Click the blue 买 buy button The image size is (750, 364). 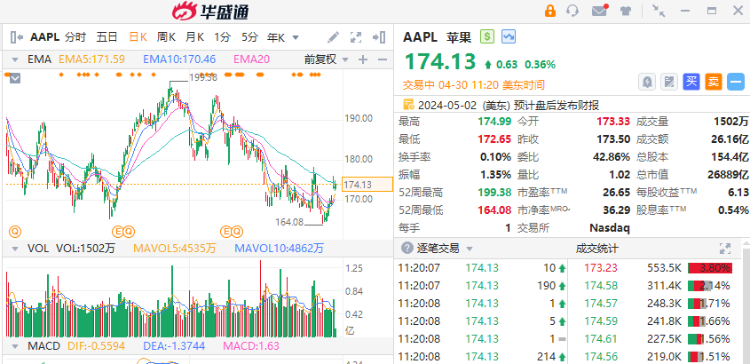[x=691, y=82]
